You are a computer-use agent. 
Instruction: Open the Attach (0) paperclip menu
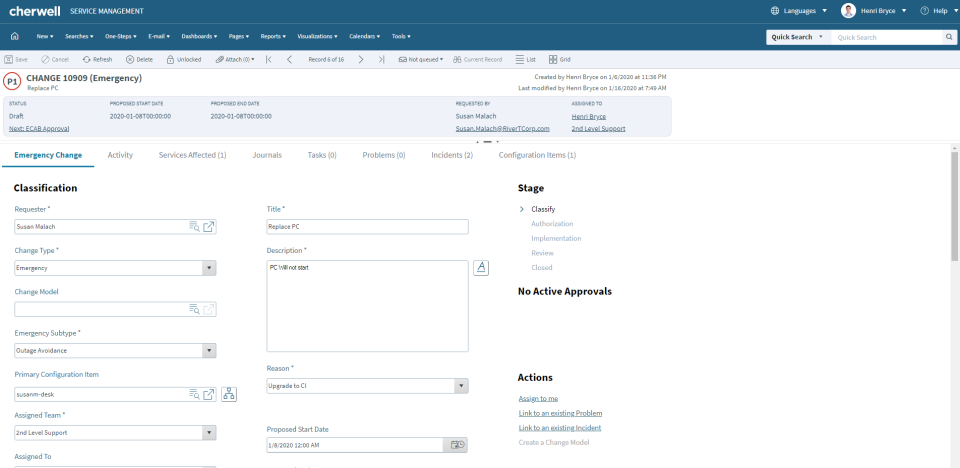[235, 59]
